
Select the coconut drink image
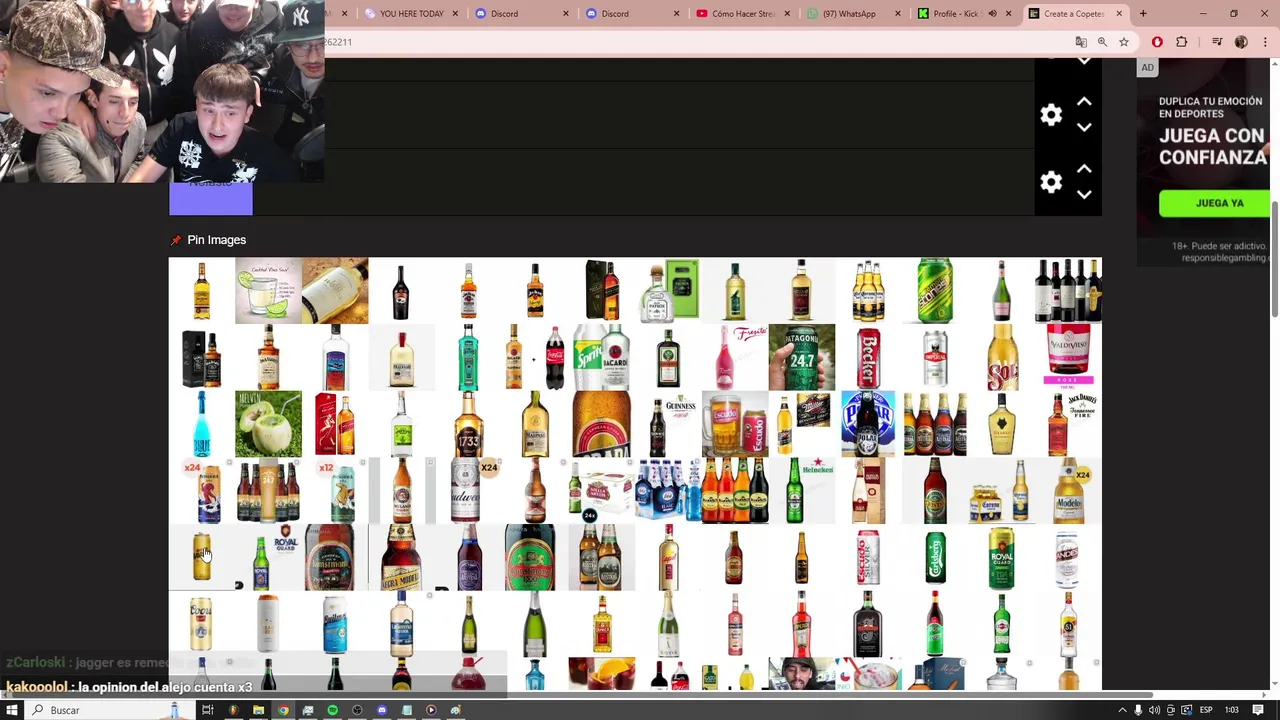point(268,424)
